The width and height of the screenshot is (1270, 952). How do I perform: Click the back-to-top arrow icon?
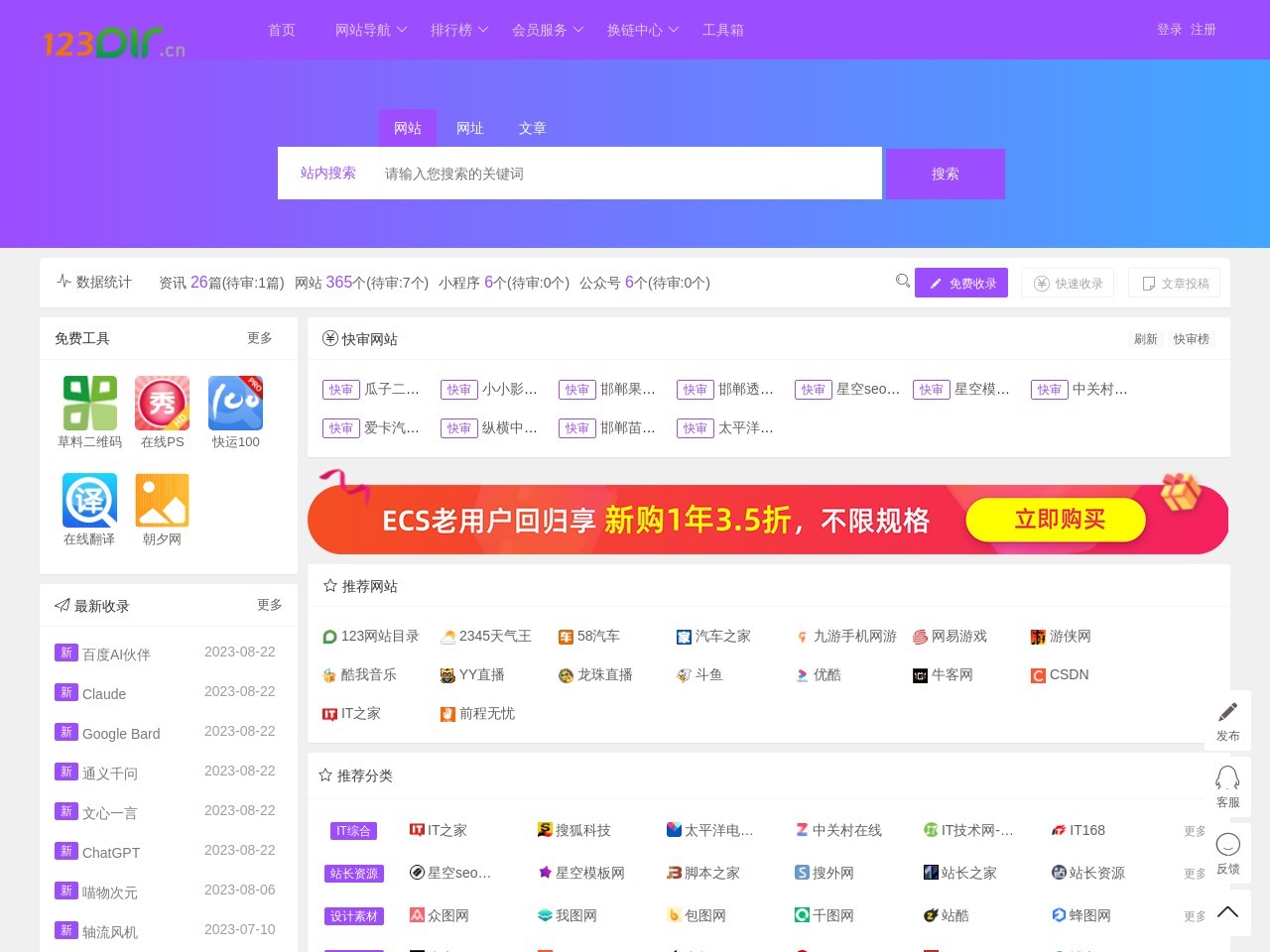pos(1227,910)
